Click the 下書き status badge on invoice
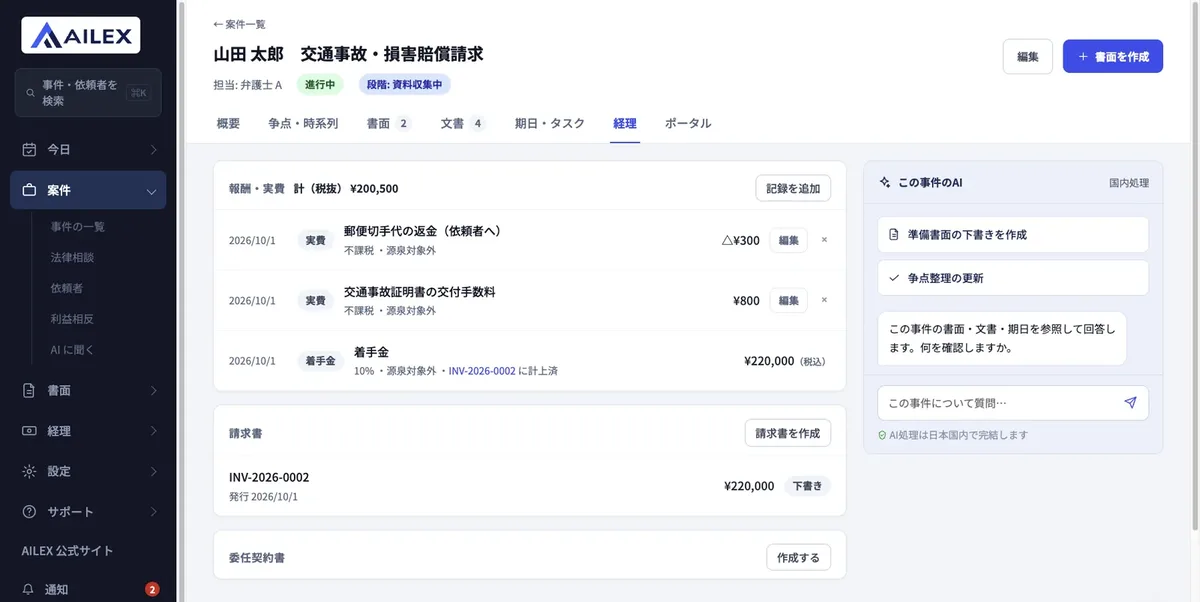 tap(807, 486)
